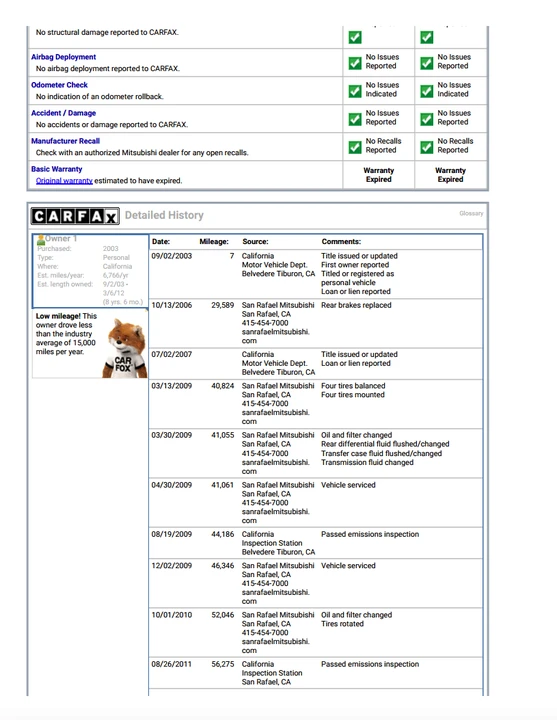
Task: Click second green checkmark in Accident / Damage row
Action: click(427, 119)
